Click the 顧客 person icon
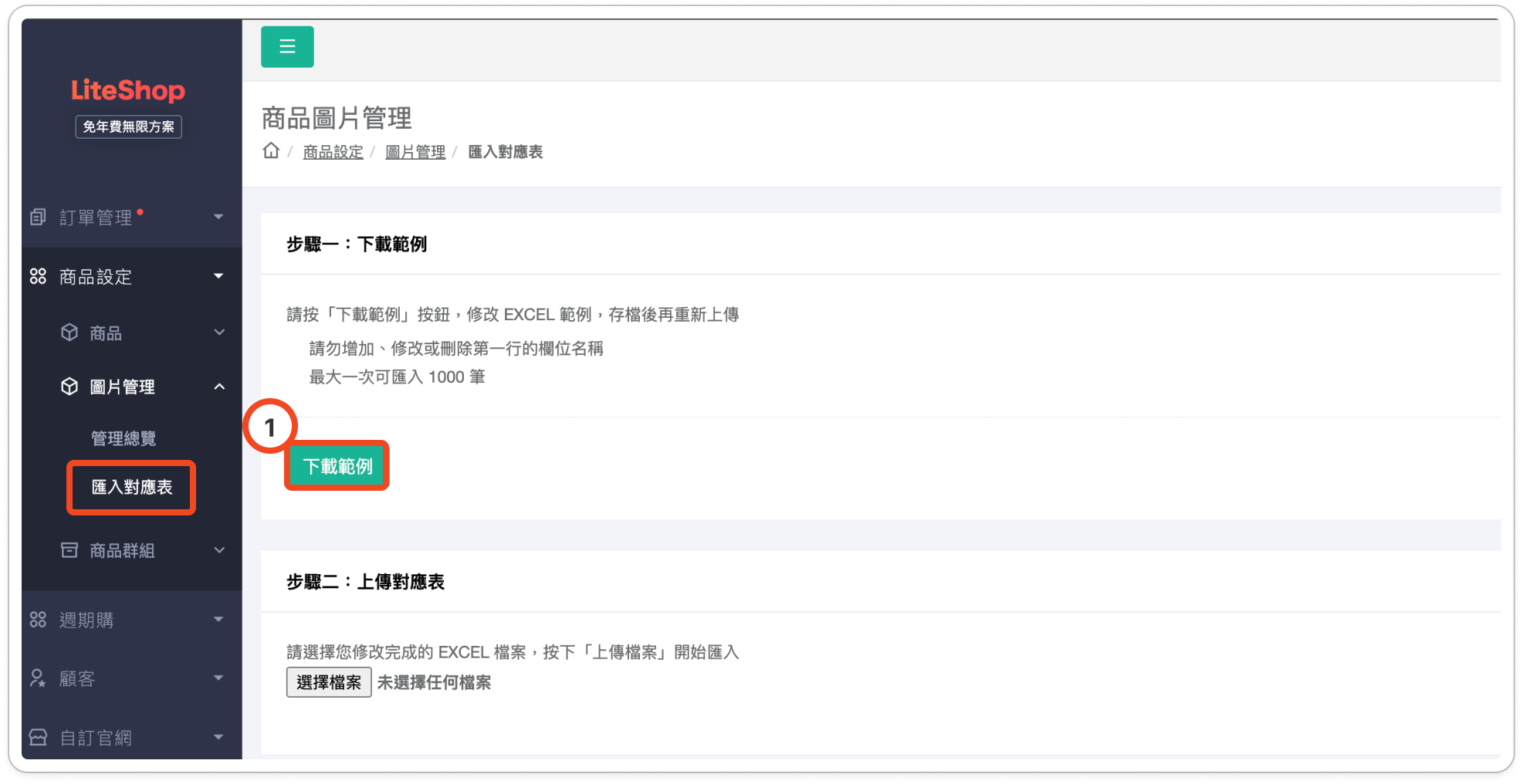This screenshot has width=1523, height=784. pyautogui.click(x=38, y=678)
